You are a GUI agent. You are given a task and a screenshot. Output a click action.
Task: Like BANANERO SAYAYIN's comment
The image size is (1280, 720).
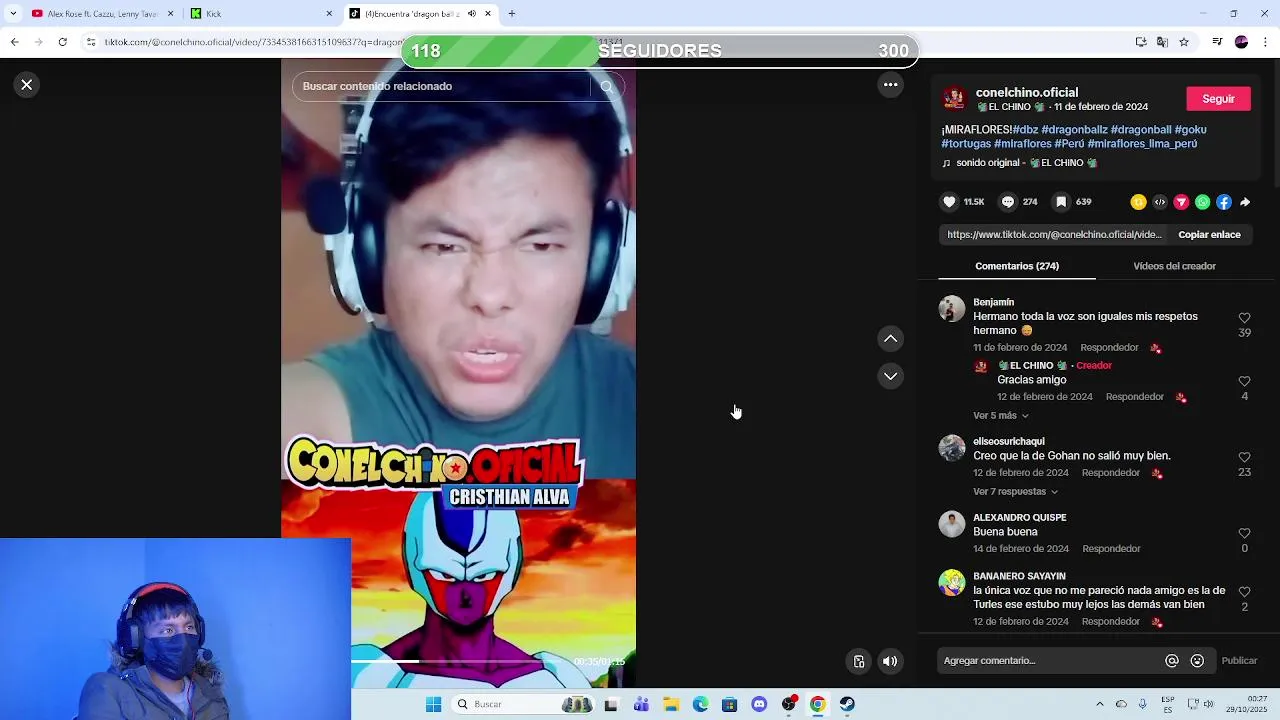pos(1244,593)
